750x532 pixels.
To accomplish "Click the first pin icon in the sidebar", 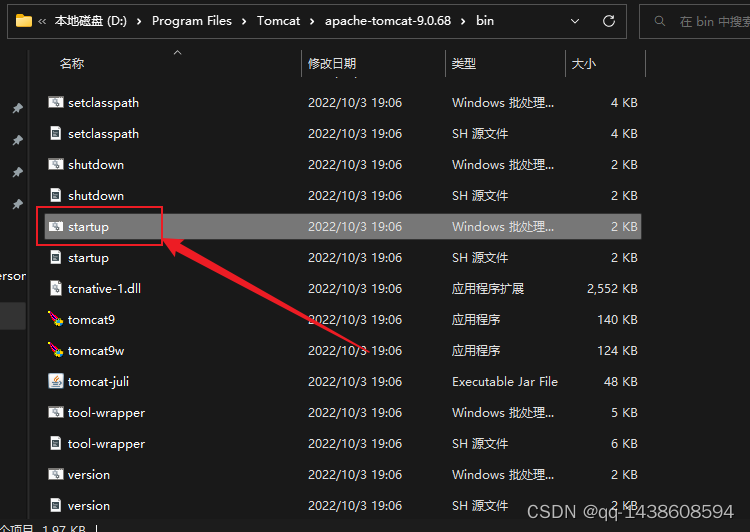I will pyautogui.click(x=18, y=109).
